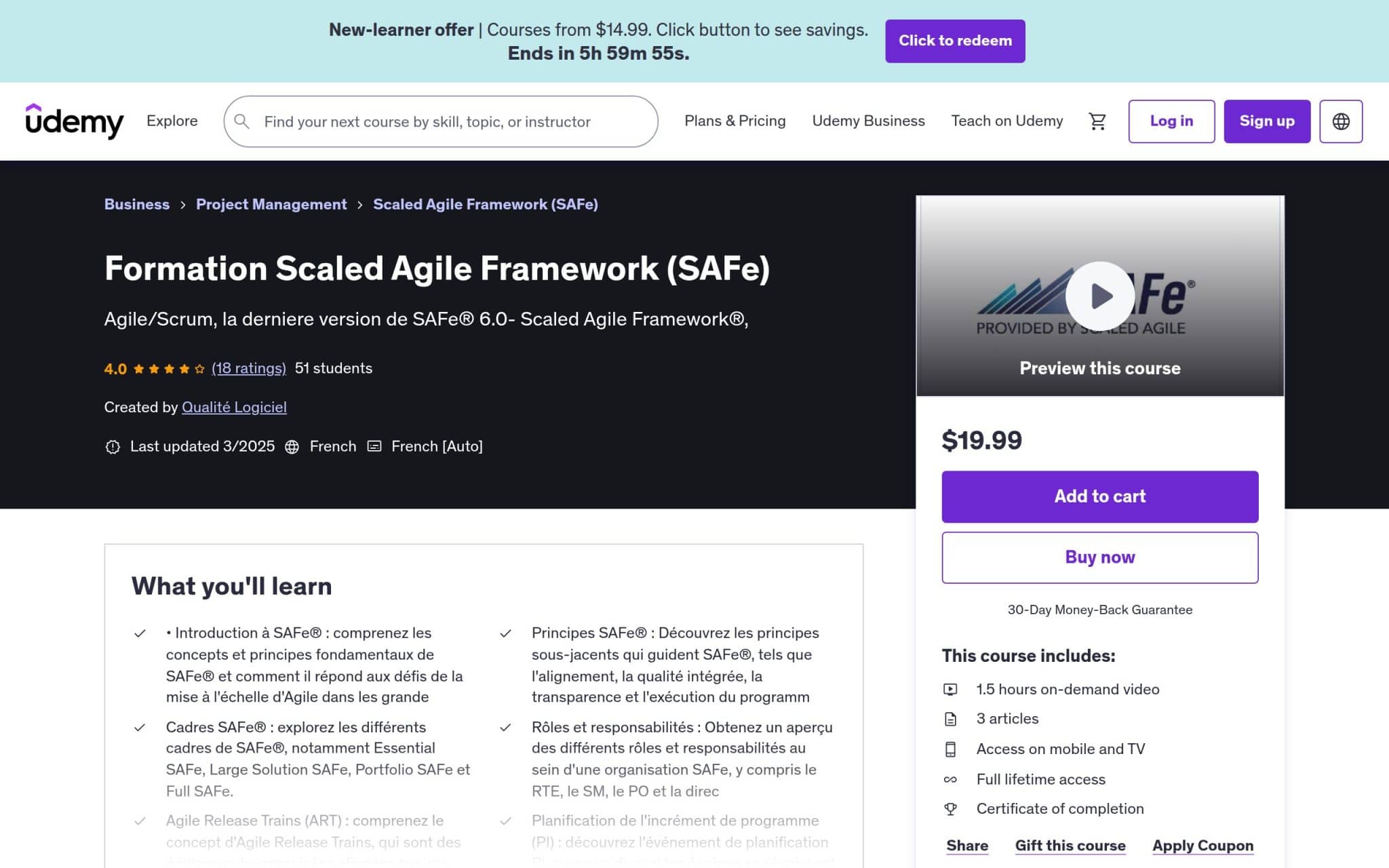Image resolution: width=1389 pixels, height=868 pixels.
Task: Click the $19.99 price
Action: (981, 440)
